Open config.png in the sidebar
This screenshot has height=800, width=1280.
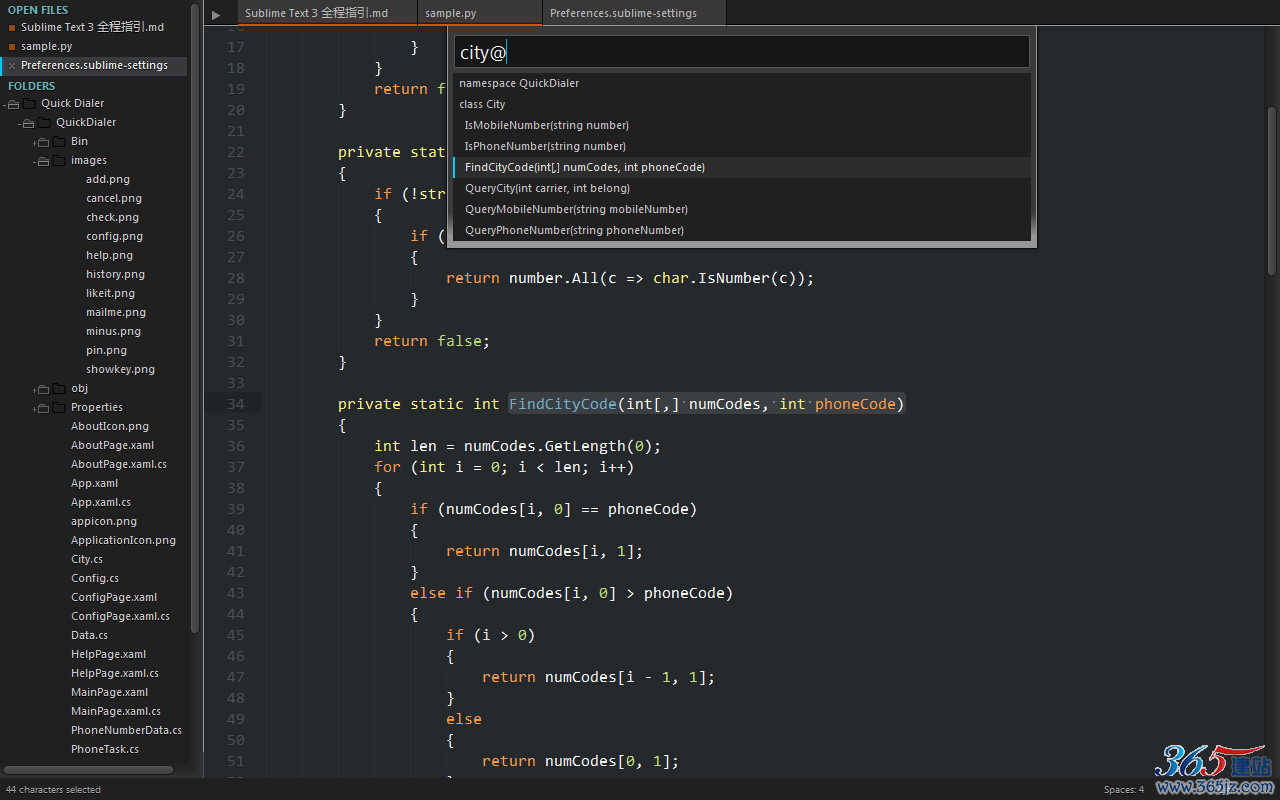tap(114, 237)
